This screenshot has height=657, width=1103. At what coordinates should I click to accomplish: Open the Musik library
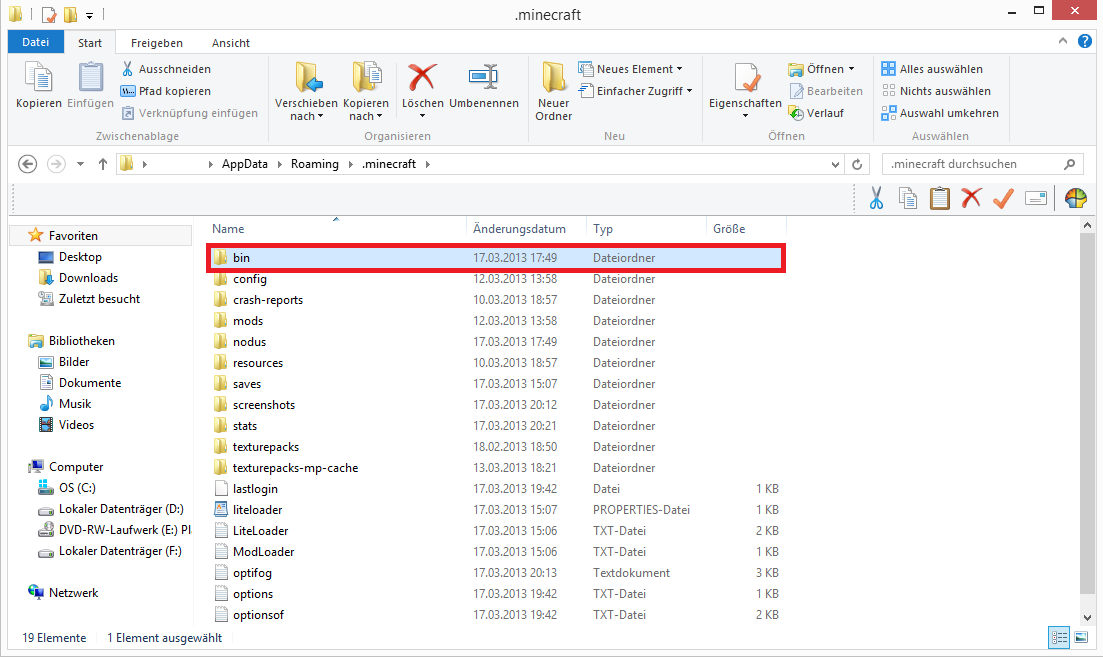click(x=75, y=404)
